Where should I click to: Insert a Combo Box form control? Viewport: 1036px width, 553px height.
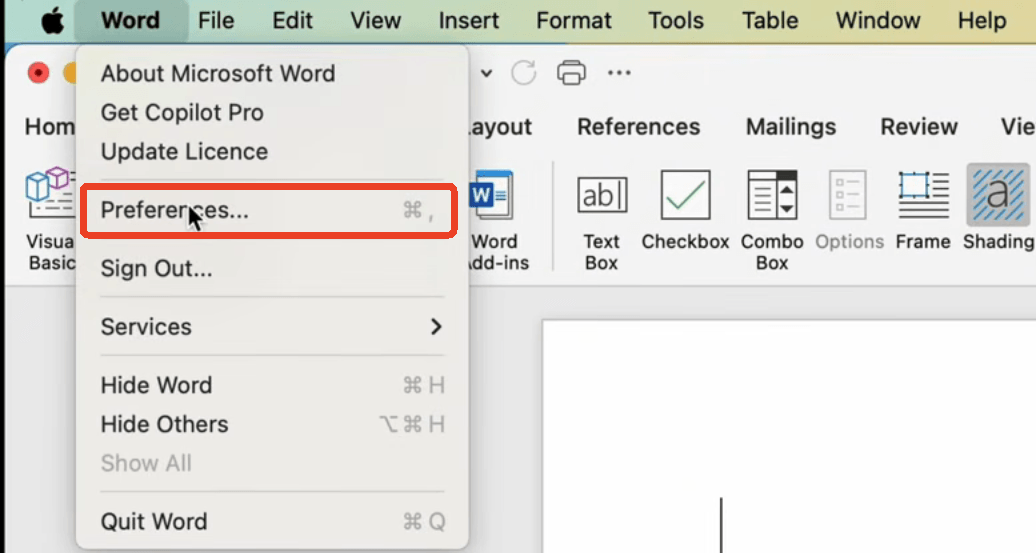[772, 221]
